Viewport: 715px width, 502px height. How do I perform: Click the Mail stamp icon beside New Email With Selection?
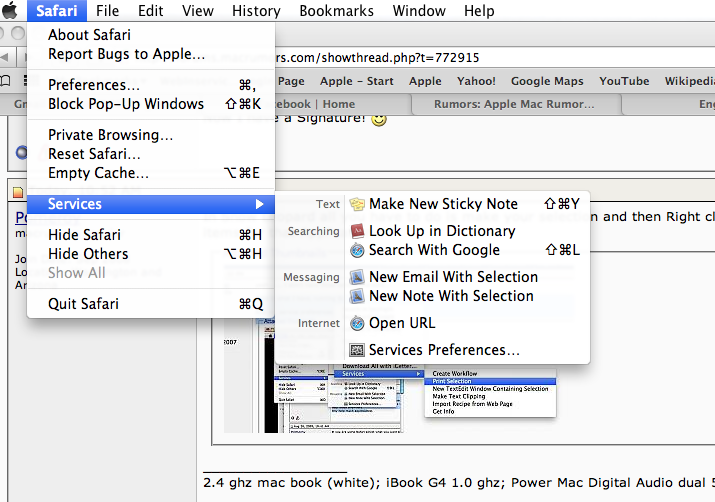point(357,277)
